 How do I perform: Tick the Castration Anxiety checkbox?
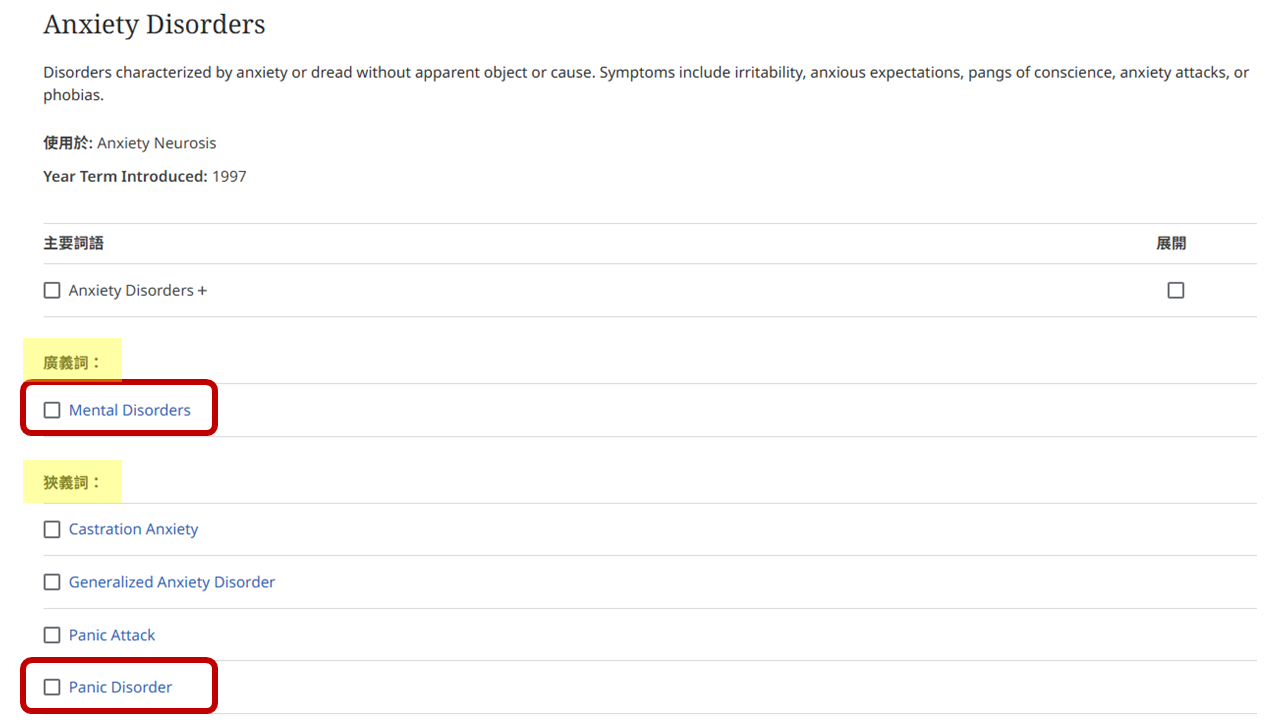(52, 530)
